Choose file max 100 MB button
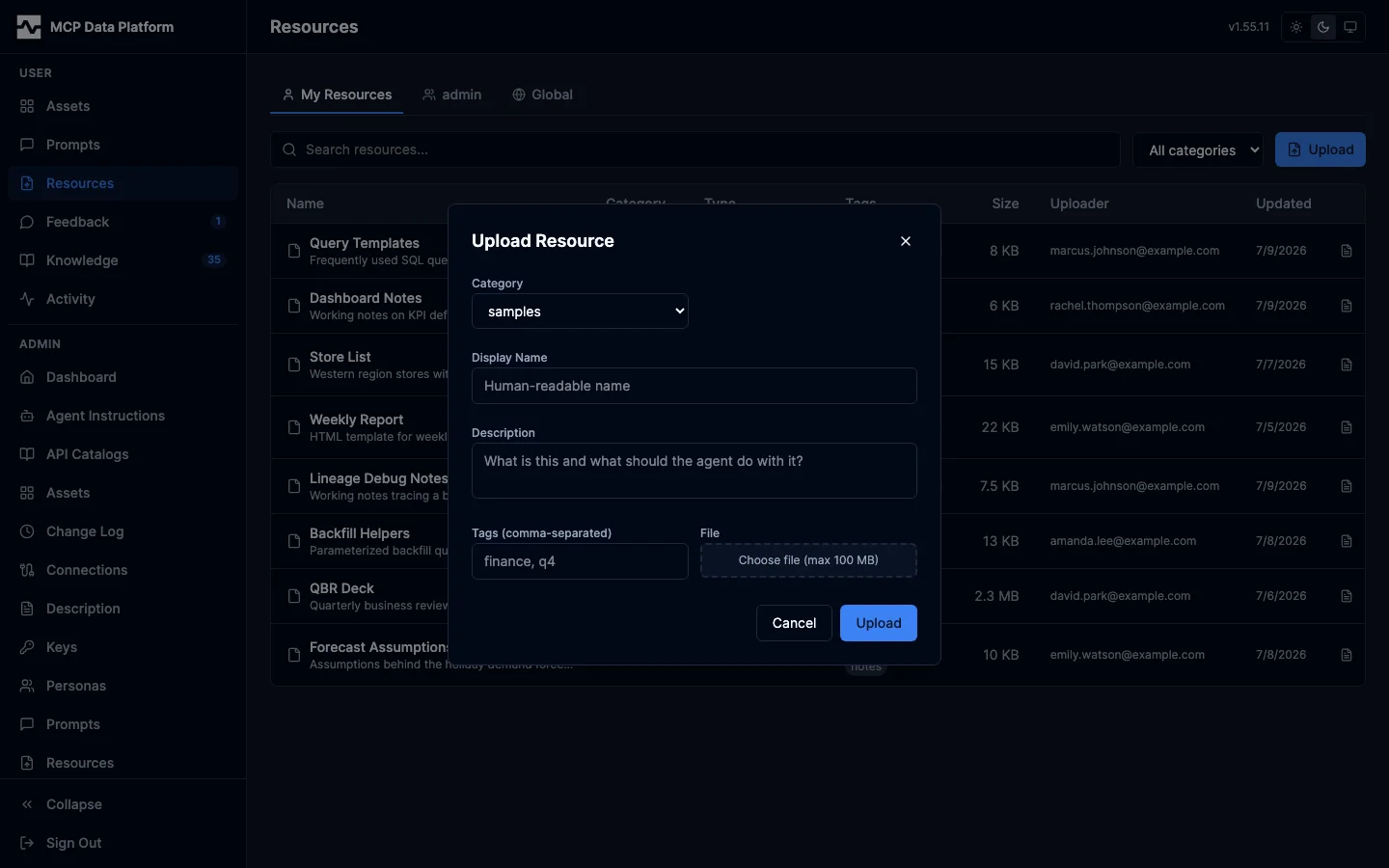The height and width of the screenshot is (868, 1389). [x=808, y=560]
